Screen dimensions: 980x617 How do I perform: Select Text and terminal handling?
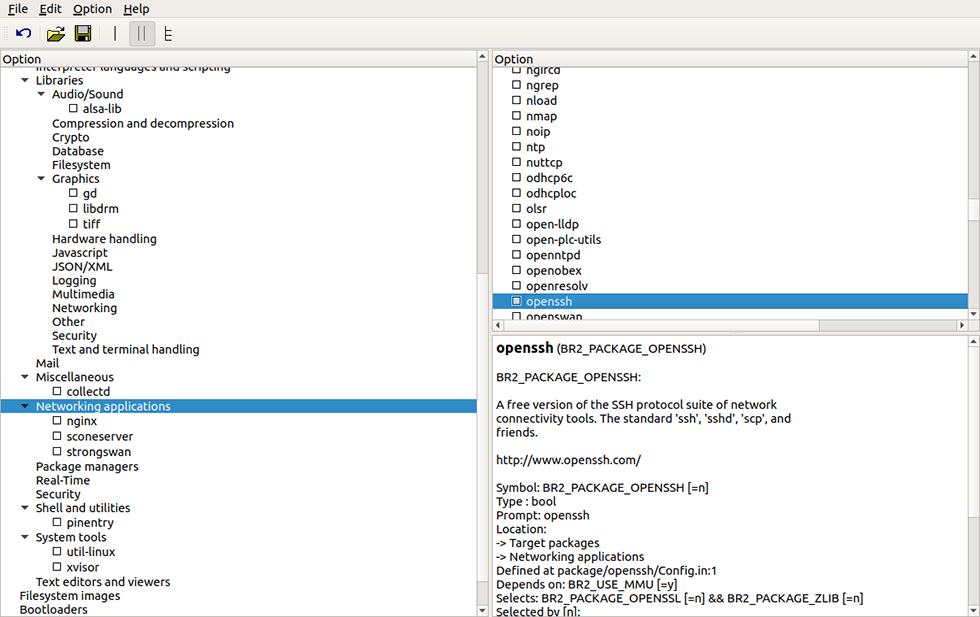pyautogui.click(x=126, y=349)
